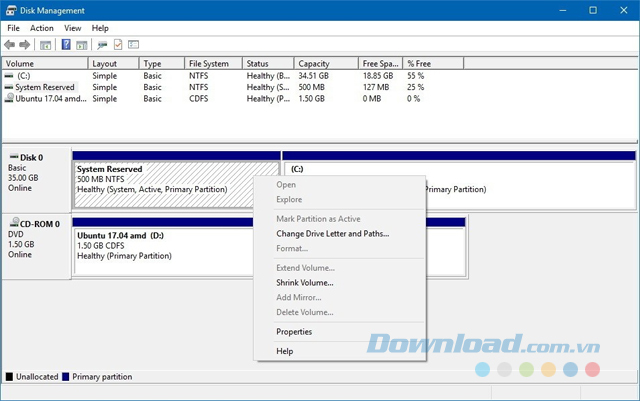This screenshot has width=640, height=401.
Task: Sort by the Status column header
Action: point(268,63)
